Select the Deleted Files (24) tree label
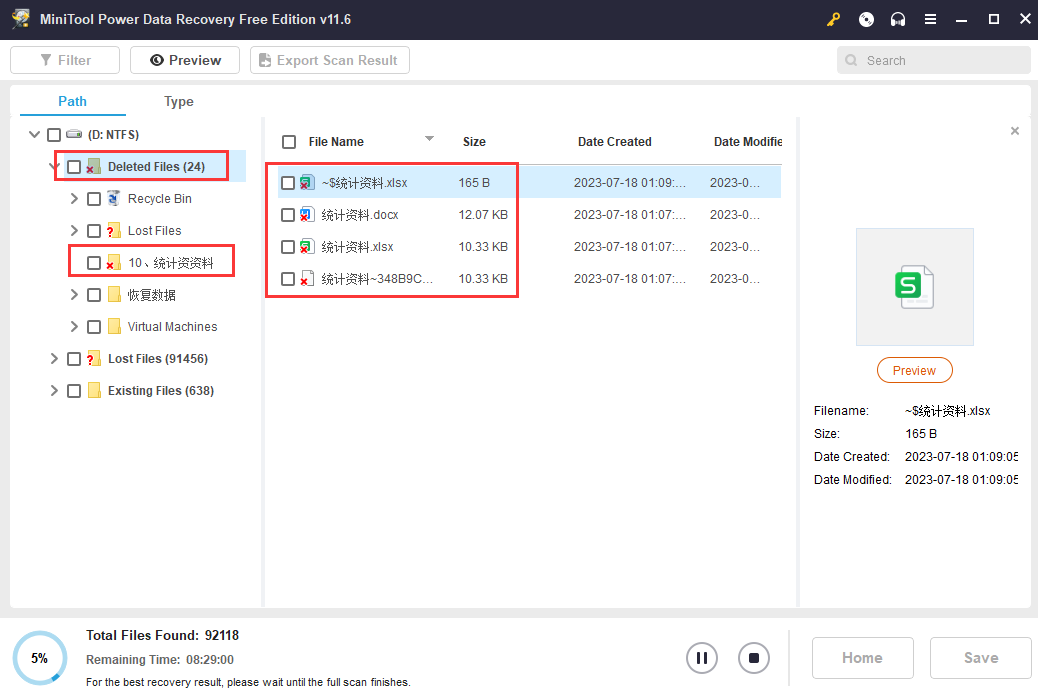This screenshot has width=1038, height=693. pos(156,167)
